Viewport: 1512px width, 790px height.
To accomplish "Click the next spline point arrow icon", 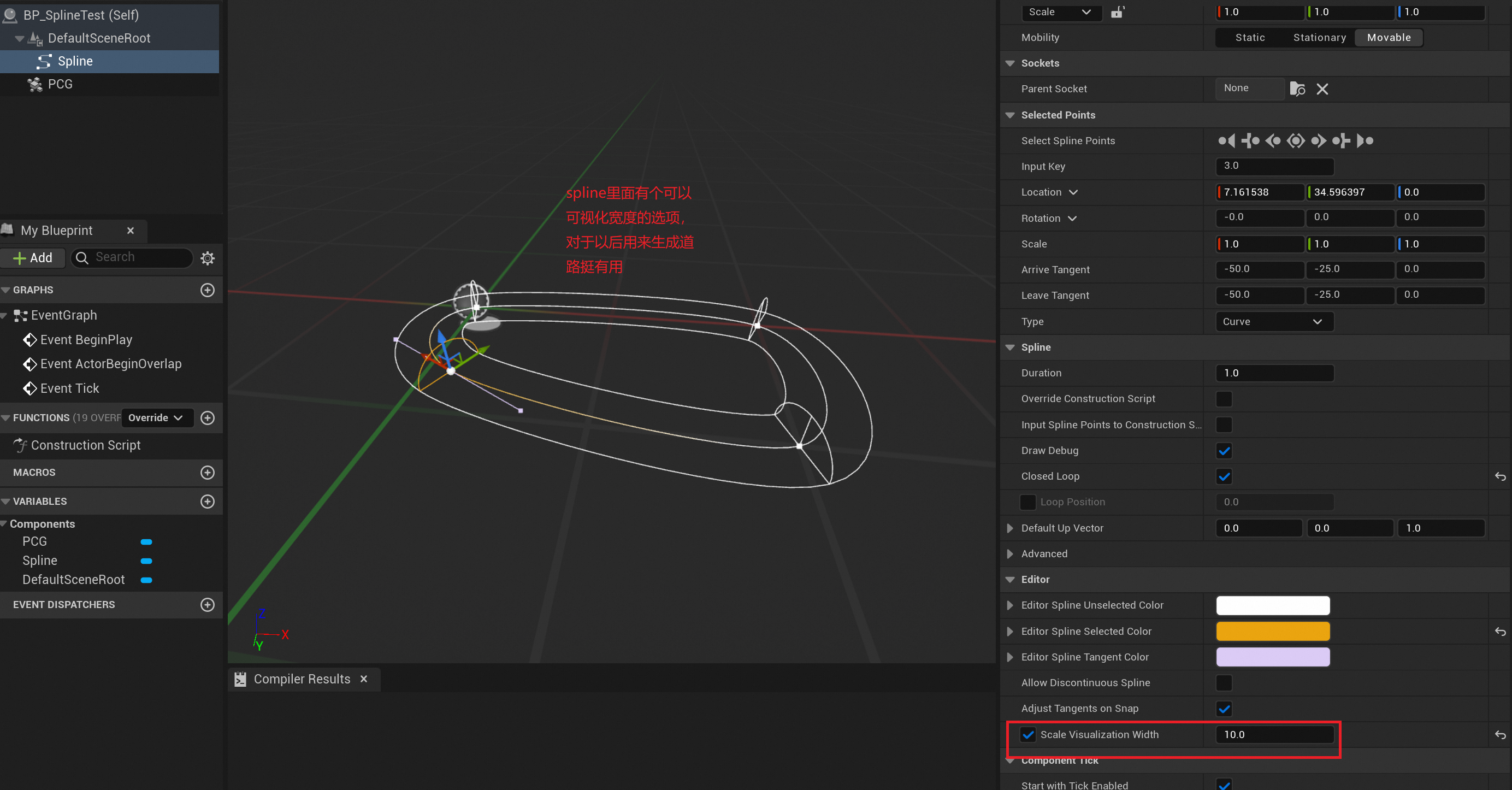I will (1318, 141).
